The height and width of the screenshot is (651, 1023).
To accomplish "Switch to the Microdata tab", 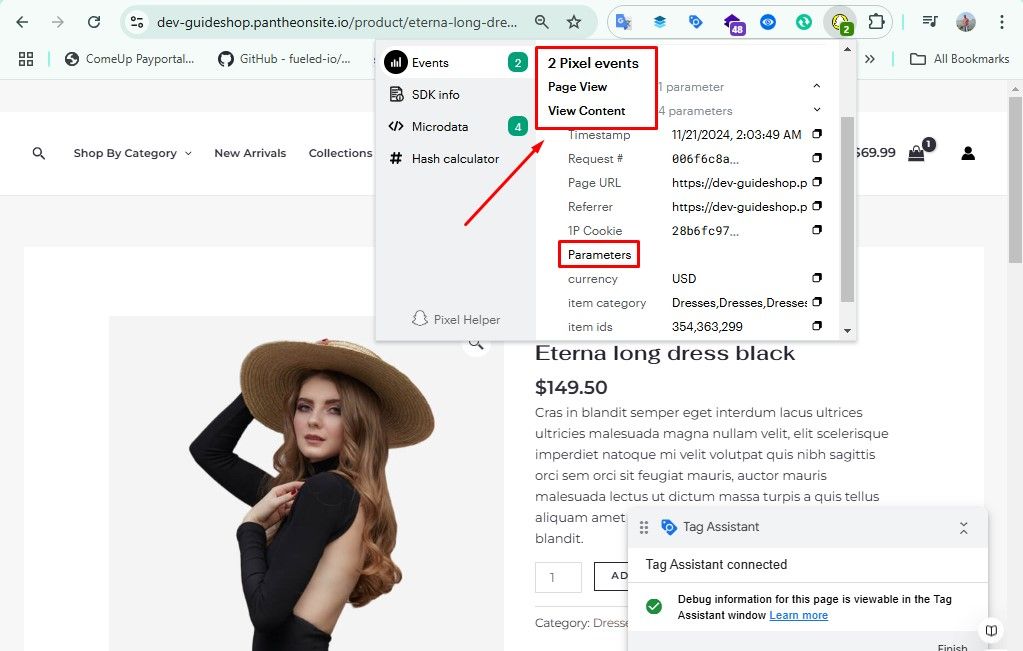I will point(439,126).
